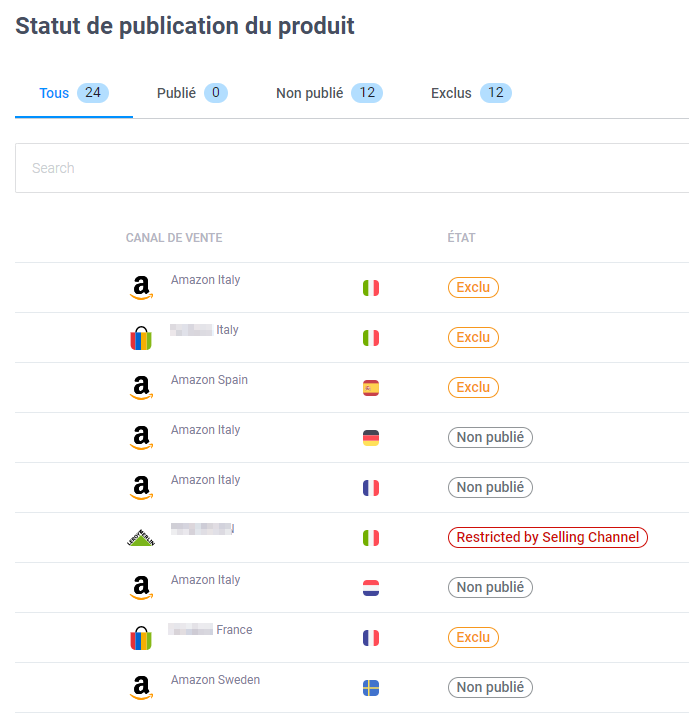Click the CANAL DE VENTE column header
The width and height of the screenshot is (689, 715).
(x=174, y=238)
